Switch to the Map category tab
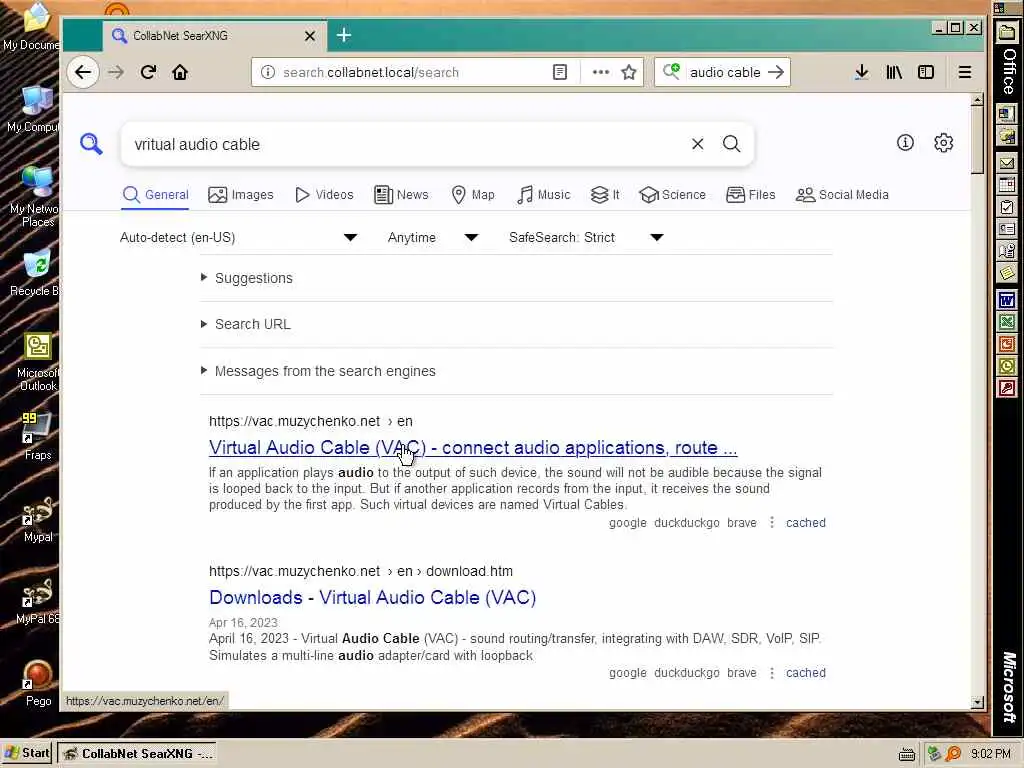Viewport: 1024px width, 768px height. pos(473,195)
